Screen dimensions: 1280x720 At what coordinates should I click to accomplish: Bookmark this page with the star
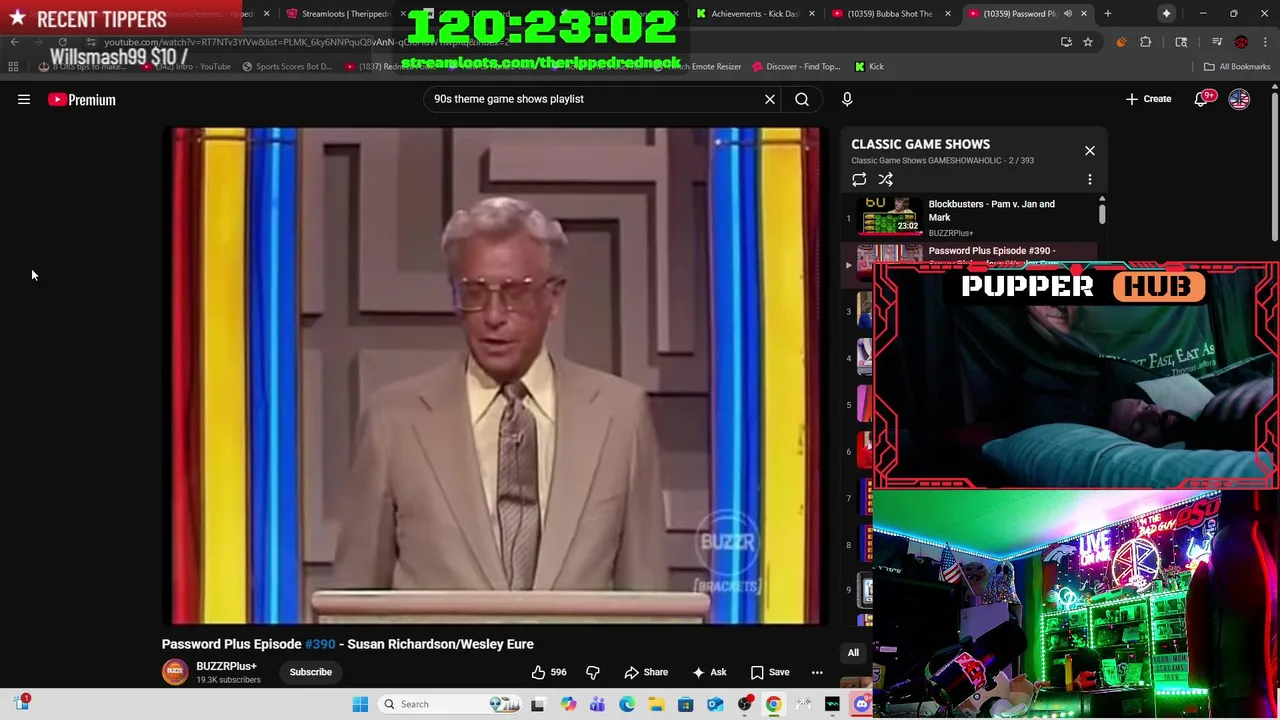coord(1088,42)
